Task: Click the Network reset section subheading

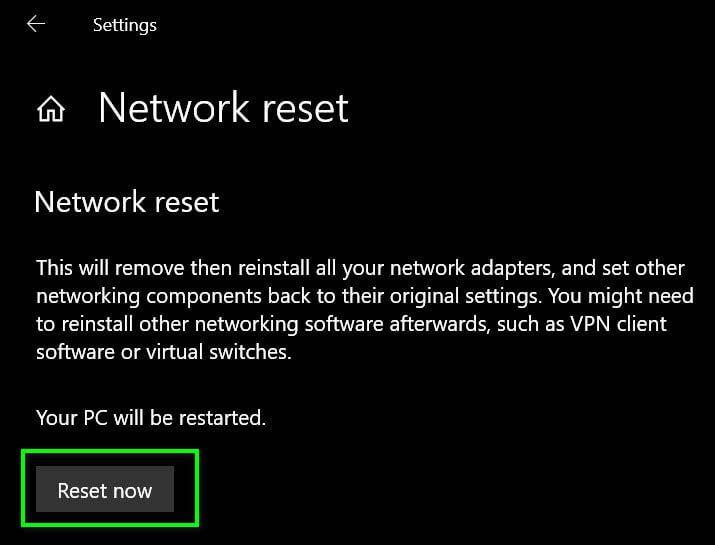Action: [x=127, y=202]
